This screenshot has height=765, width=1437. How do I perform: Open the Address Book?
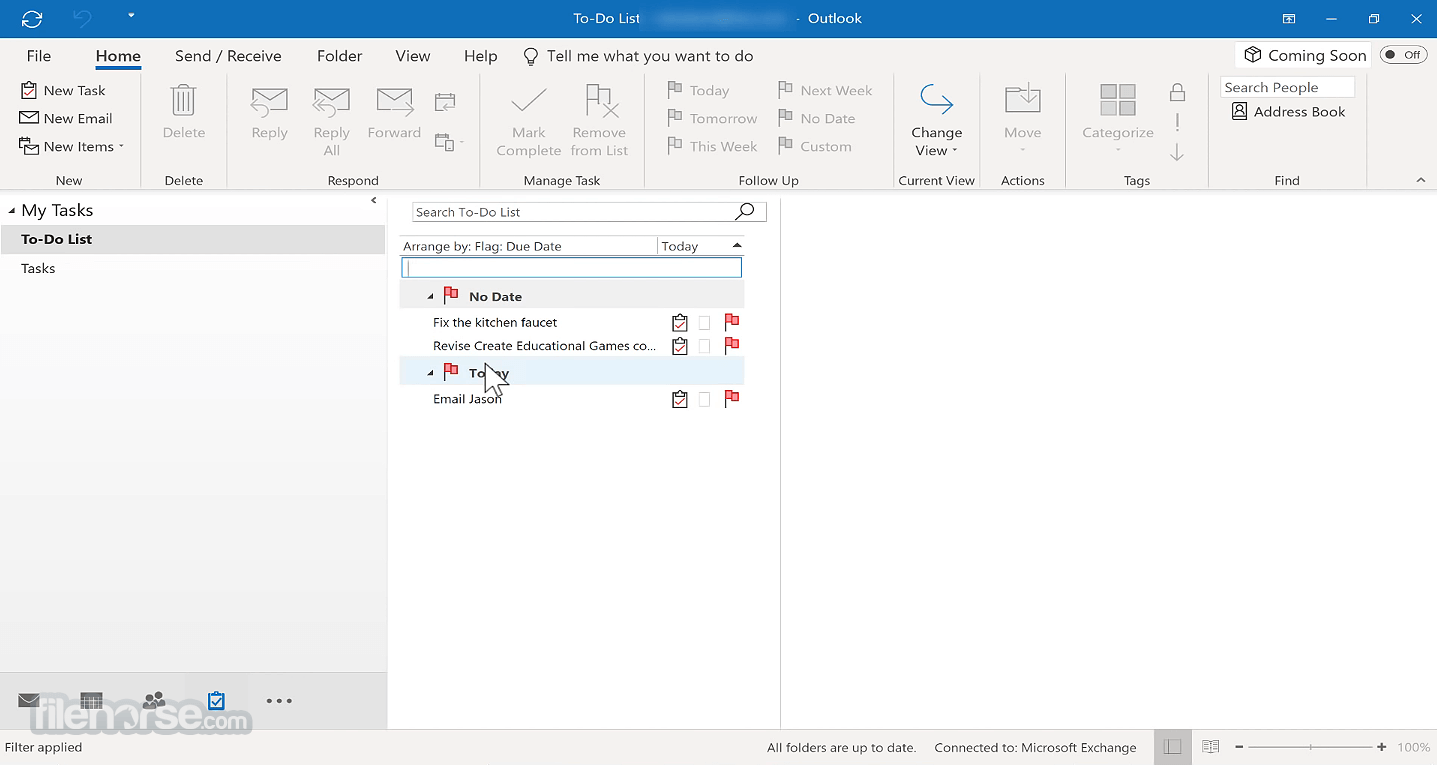point(1288,112)
